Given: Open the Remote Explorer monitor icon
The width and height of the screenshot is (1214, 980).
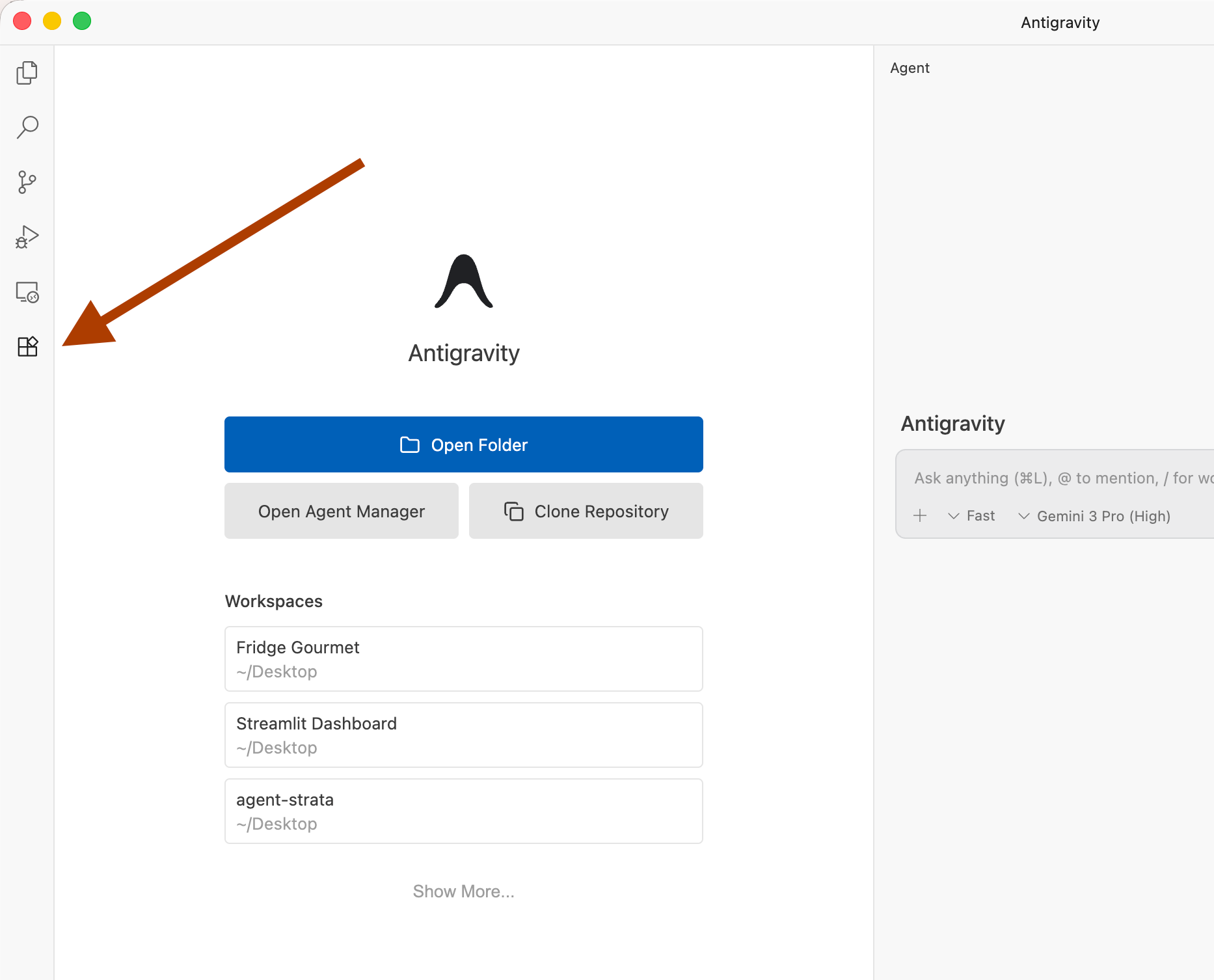Looking at the screenshot, I should pyautogui.click(x=27, y=292).
